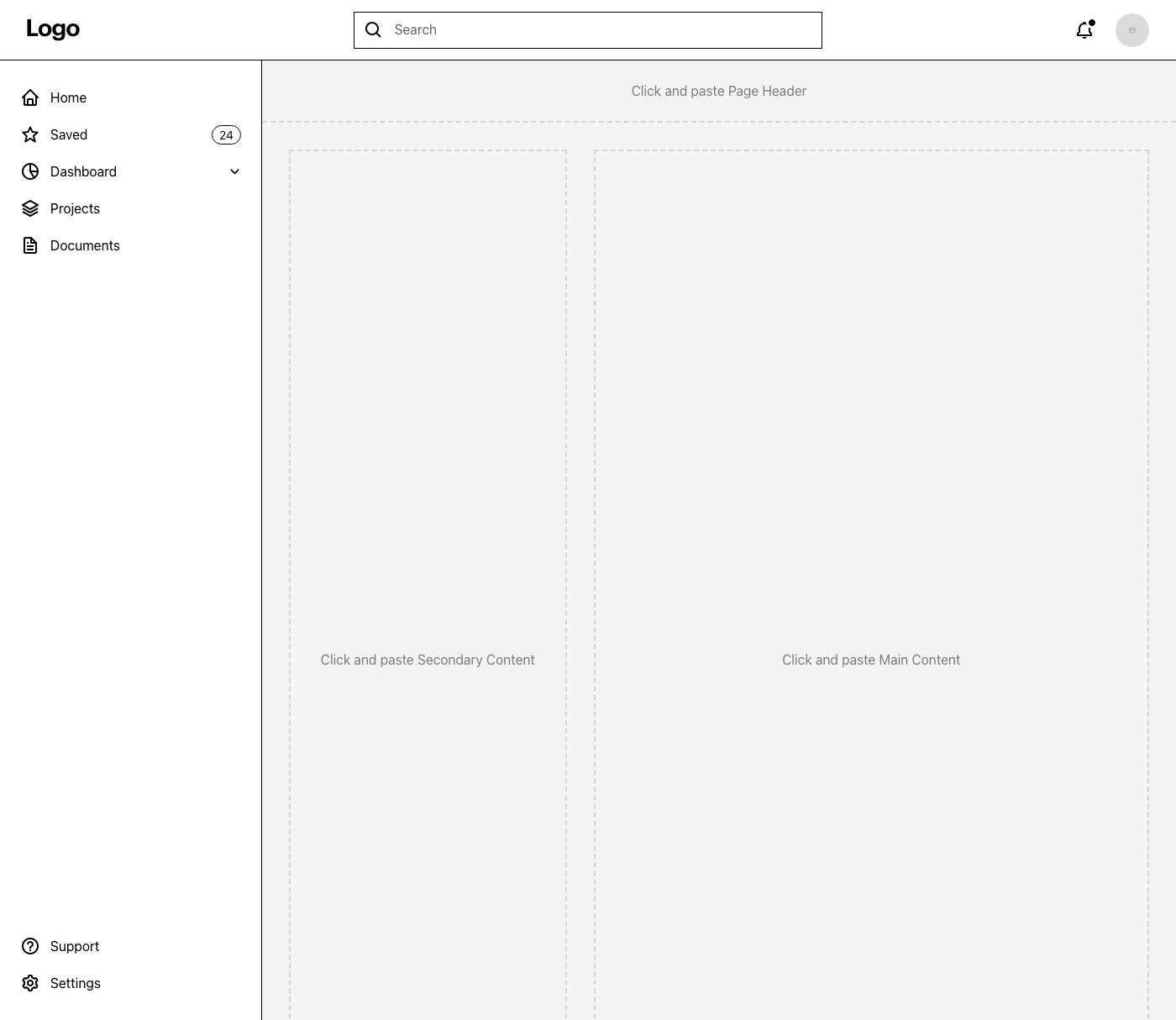Click the Projects layers icon

pos(30,208)
